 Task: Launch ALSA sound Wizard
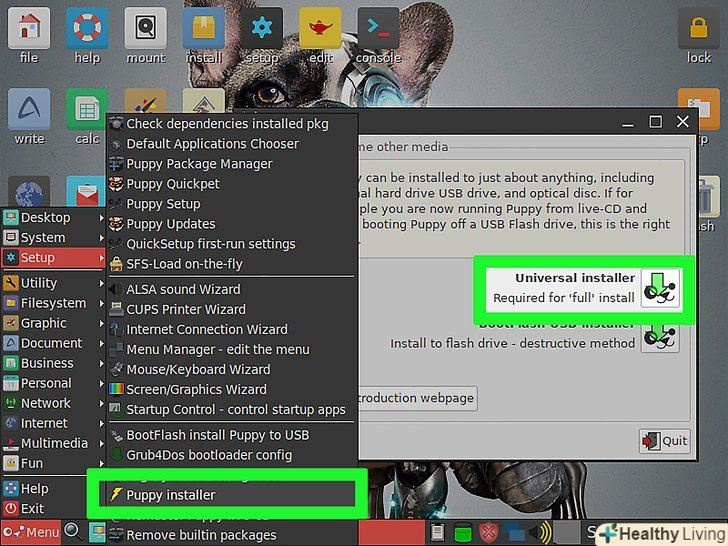pyautogui.click(x=231, y=289)
